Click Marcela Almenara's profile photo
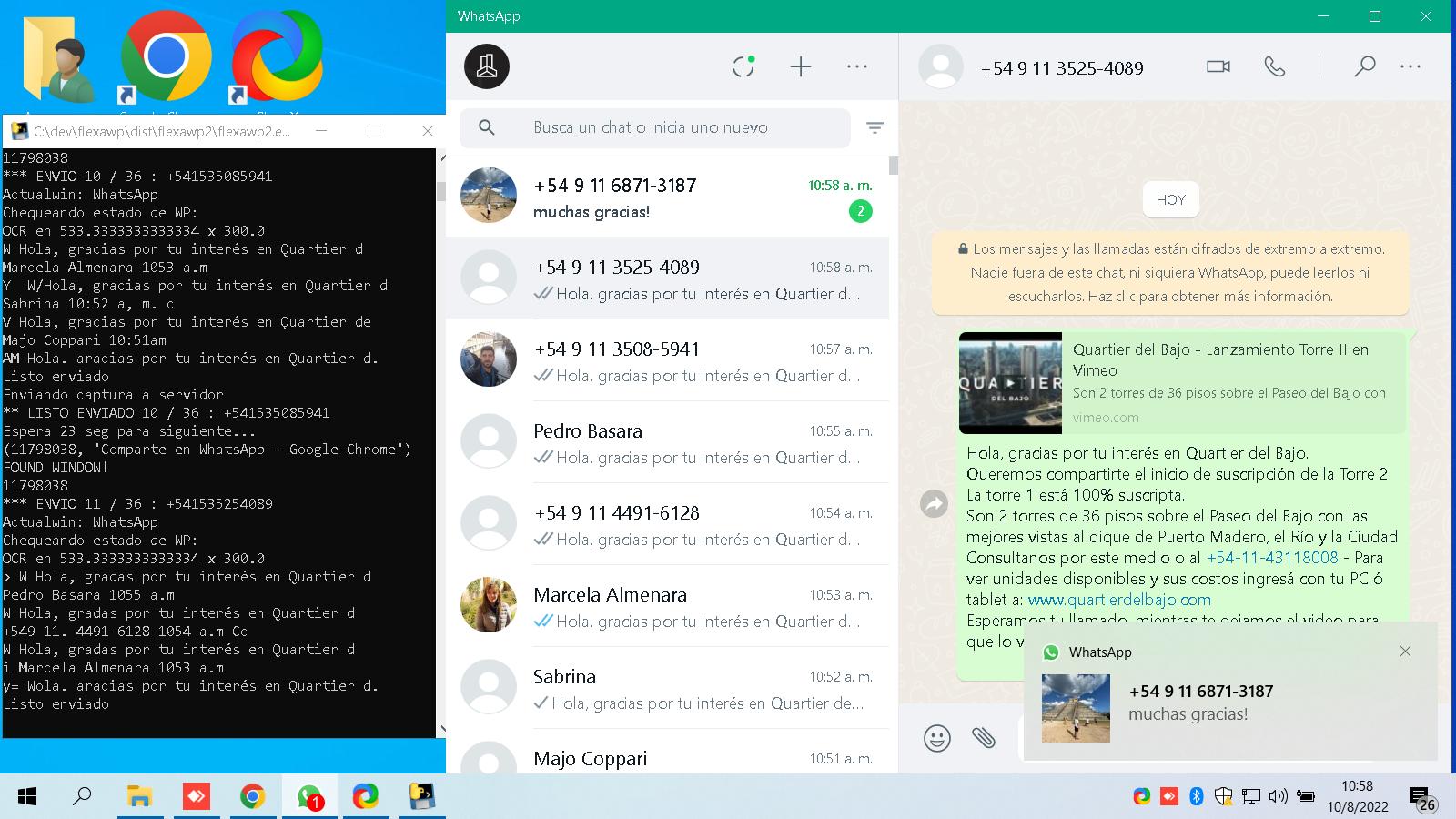 [489, 604]
